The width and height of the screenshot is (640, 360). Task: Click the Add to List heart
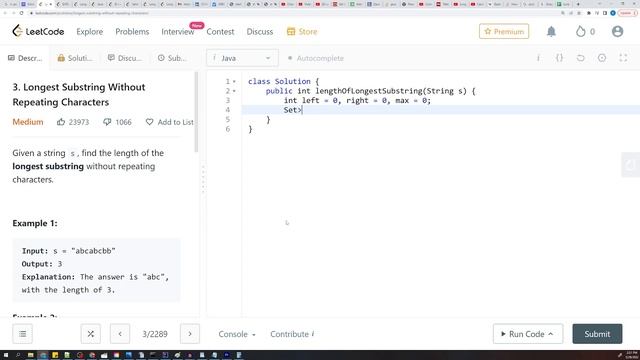click(x=149, y=122)
